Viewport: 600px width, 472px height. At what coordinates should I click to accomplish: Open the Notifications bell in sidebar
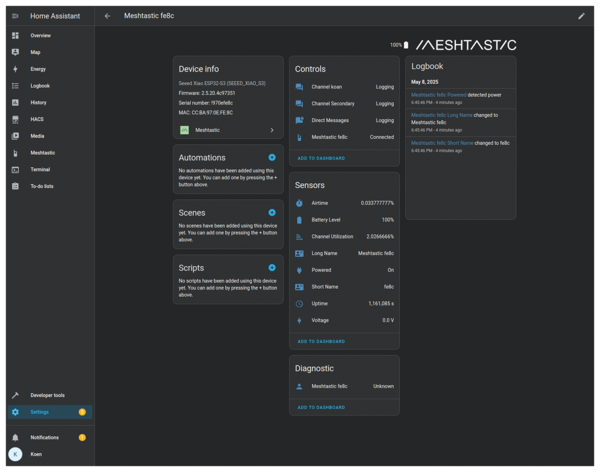click(15, 437)
